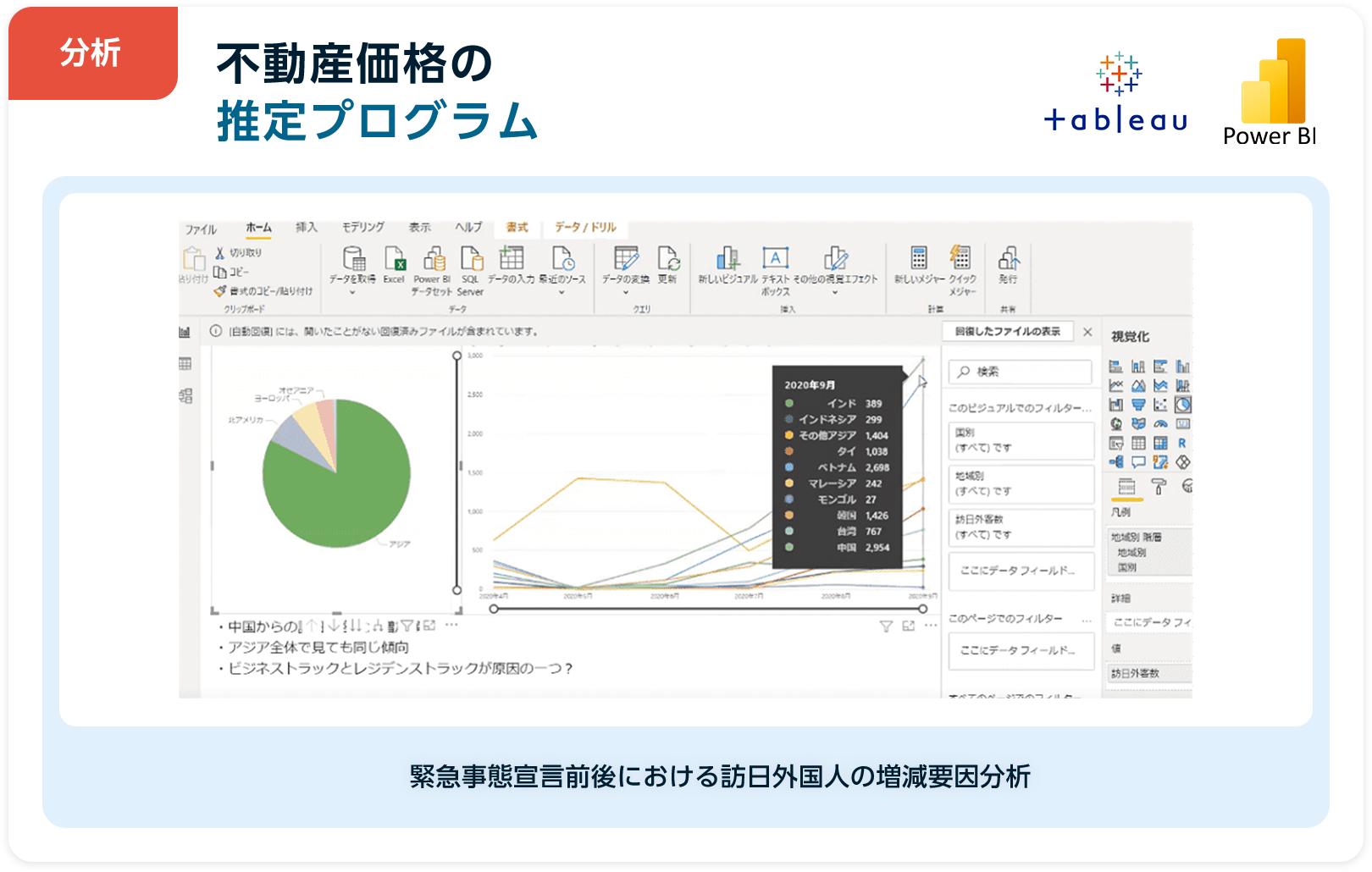Image resolution: width=1372 pixels, height=872 pixels.
Task: Click top handle of vertical zoom slider
Action: point(457,356)
